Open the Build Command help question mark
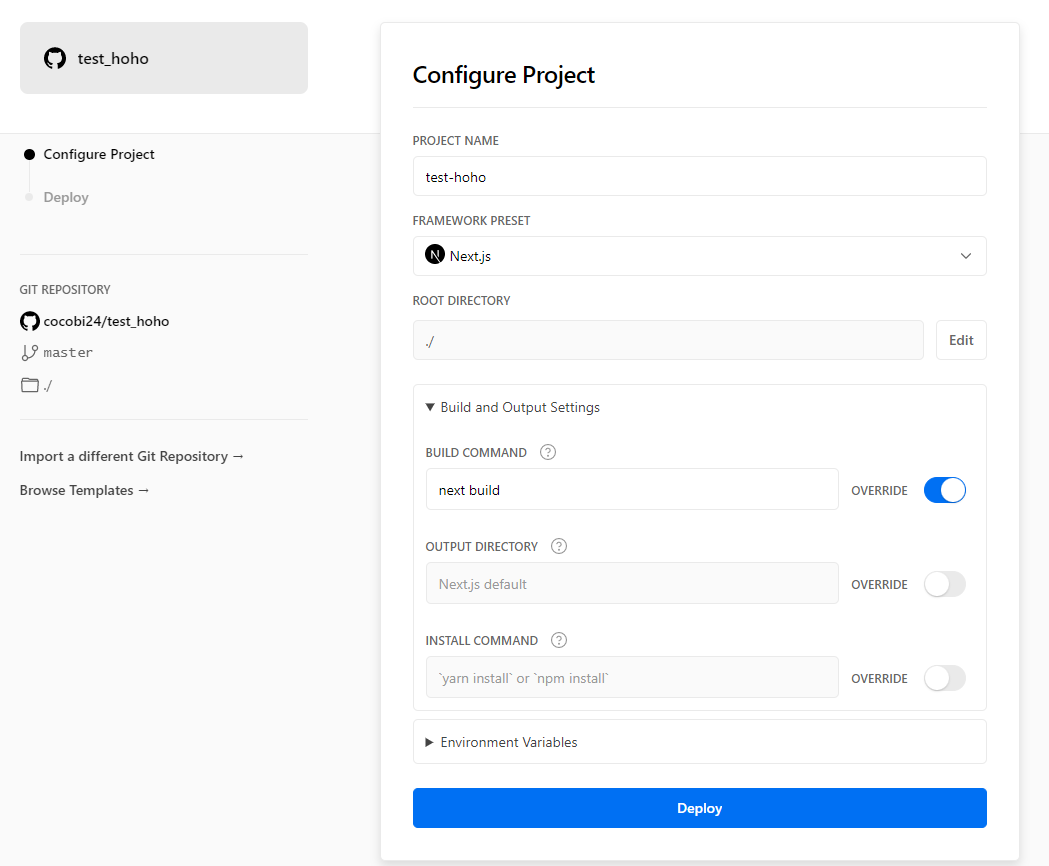 click(x=548, y=452)
